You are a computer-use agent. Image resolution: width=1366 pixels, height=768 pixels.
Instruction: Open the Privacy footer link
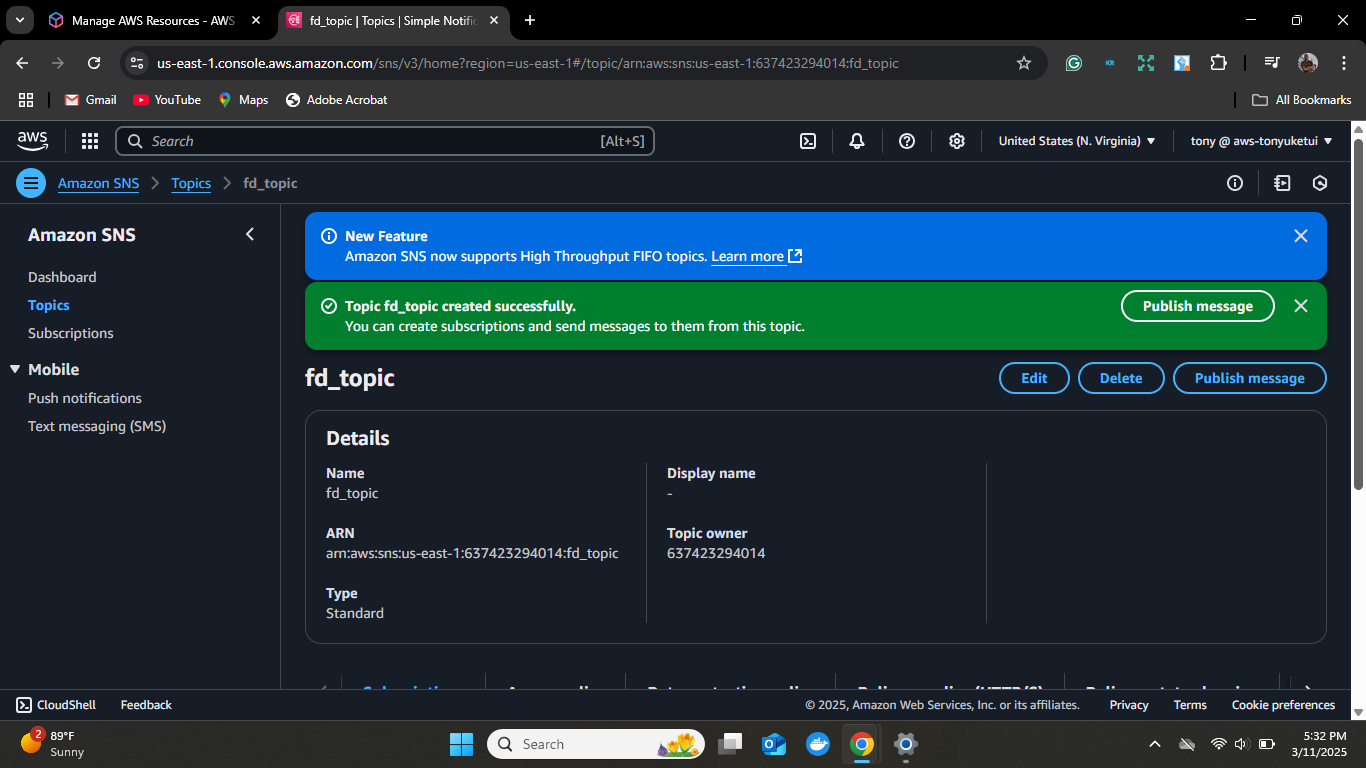1129,705
